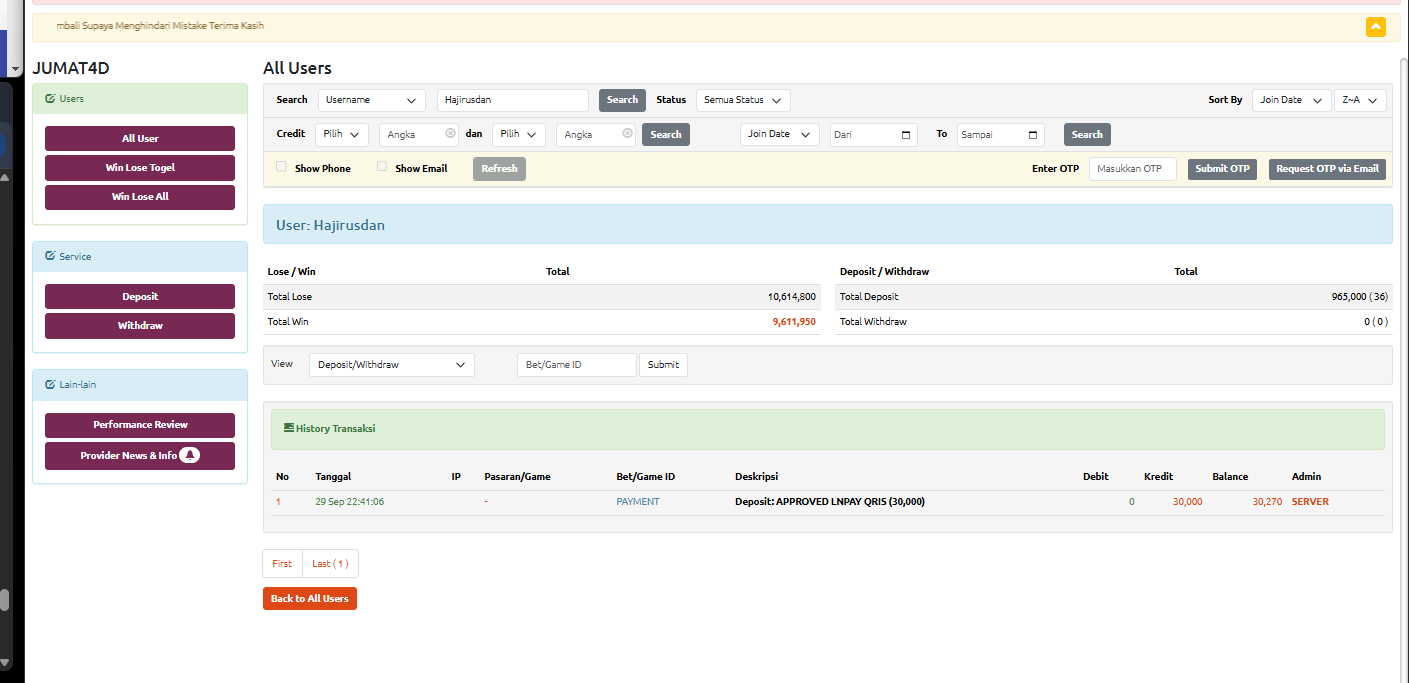
Task: Focus the Bet/Game ID input field
Action: click(x=577, y=365)
